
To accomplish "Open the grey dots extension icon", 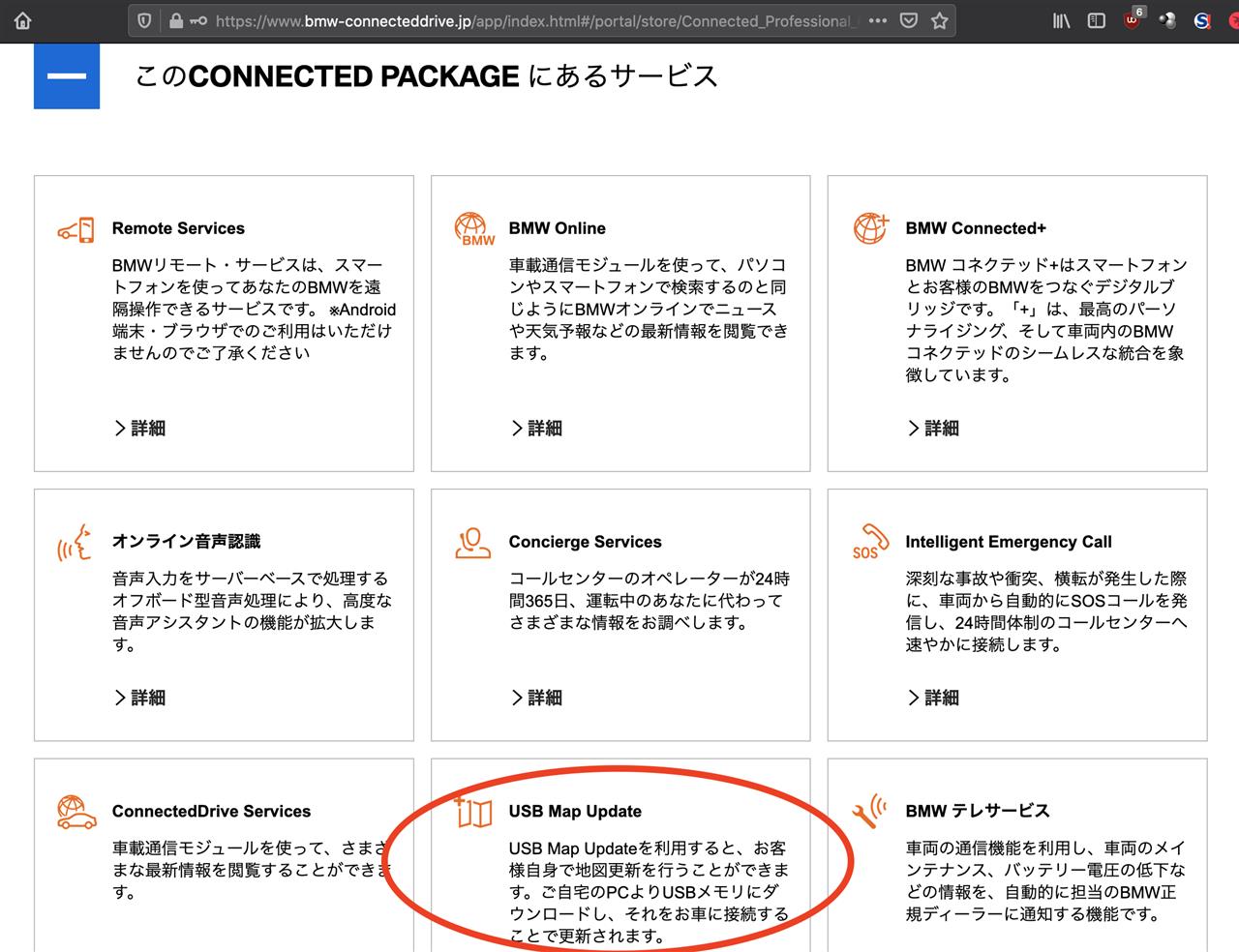I will click(x=1167, y=20).
